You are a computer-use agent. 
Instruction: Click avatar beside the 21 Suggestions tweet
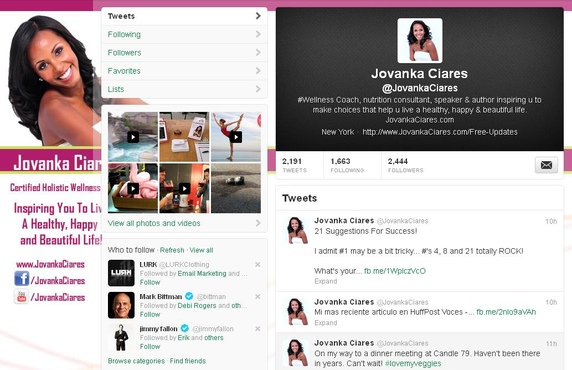297,230
